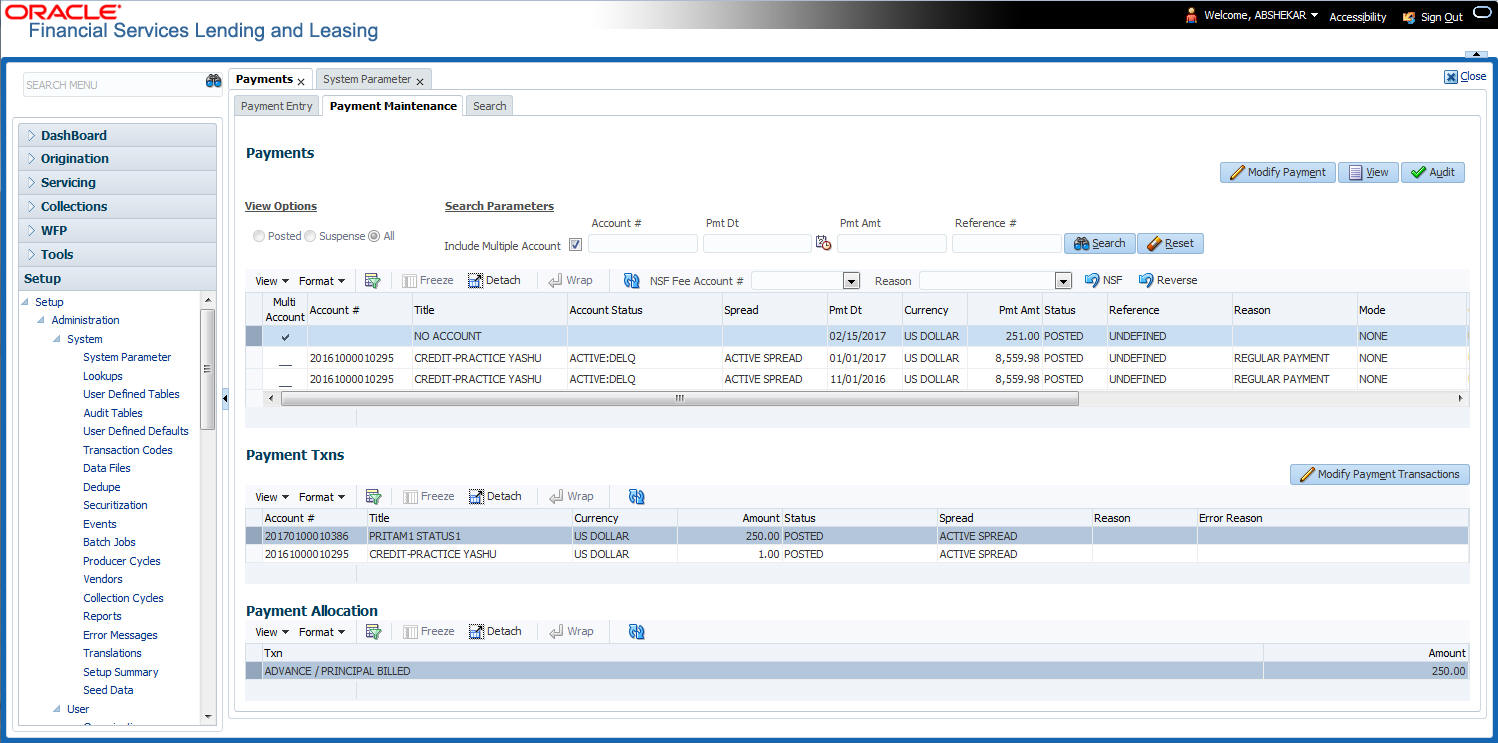Switch to the System Parameter tab

pos(367,80)
